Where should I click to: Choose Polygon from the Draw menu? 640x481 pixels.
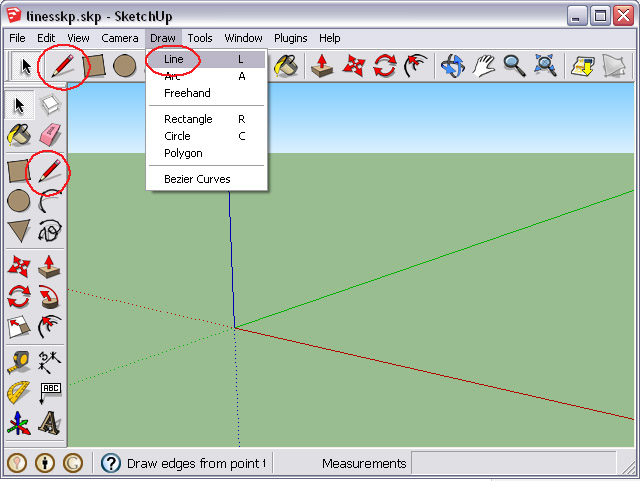point(207,153)
